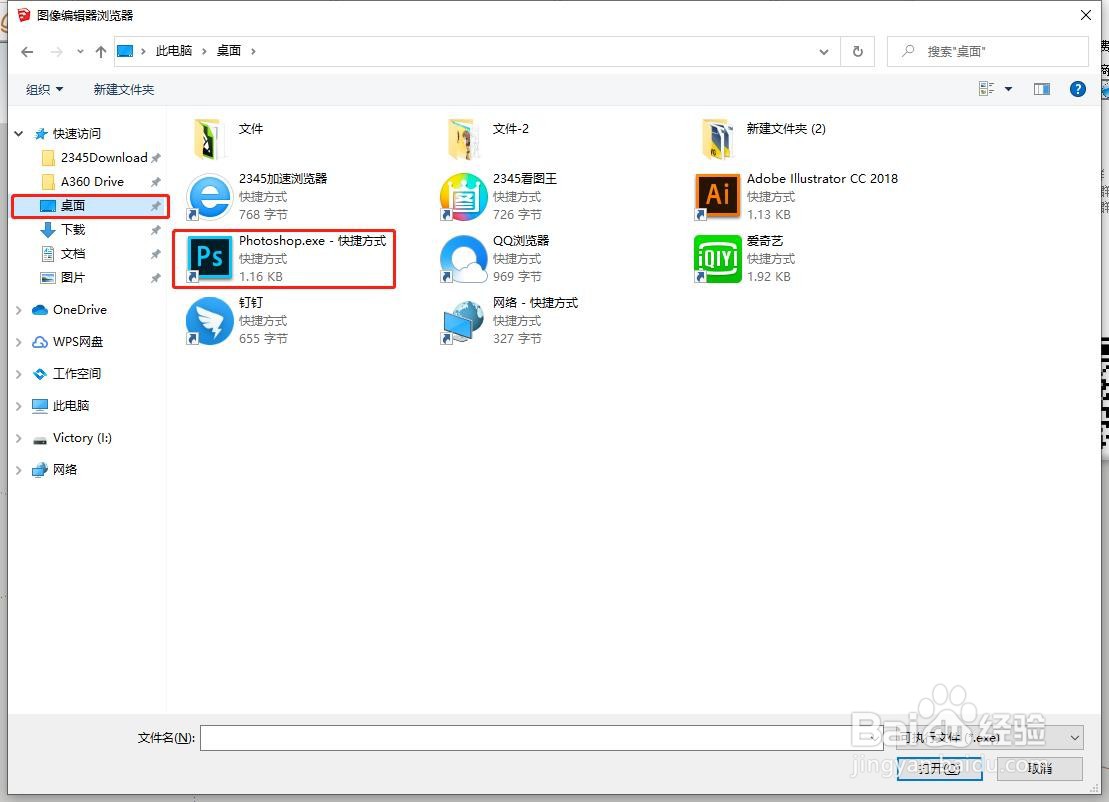This screenshot has height=802, width=1109.
Task: Change view layout icon
Action: (987, 89)
